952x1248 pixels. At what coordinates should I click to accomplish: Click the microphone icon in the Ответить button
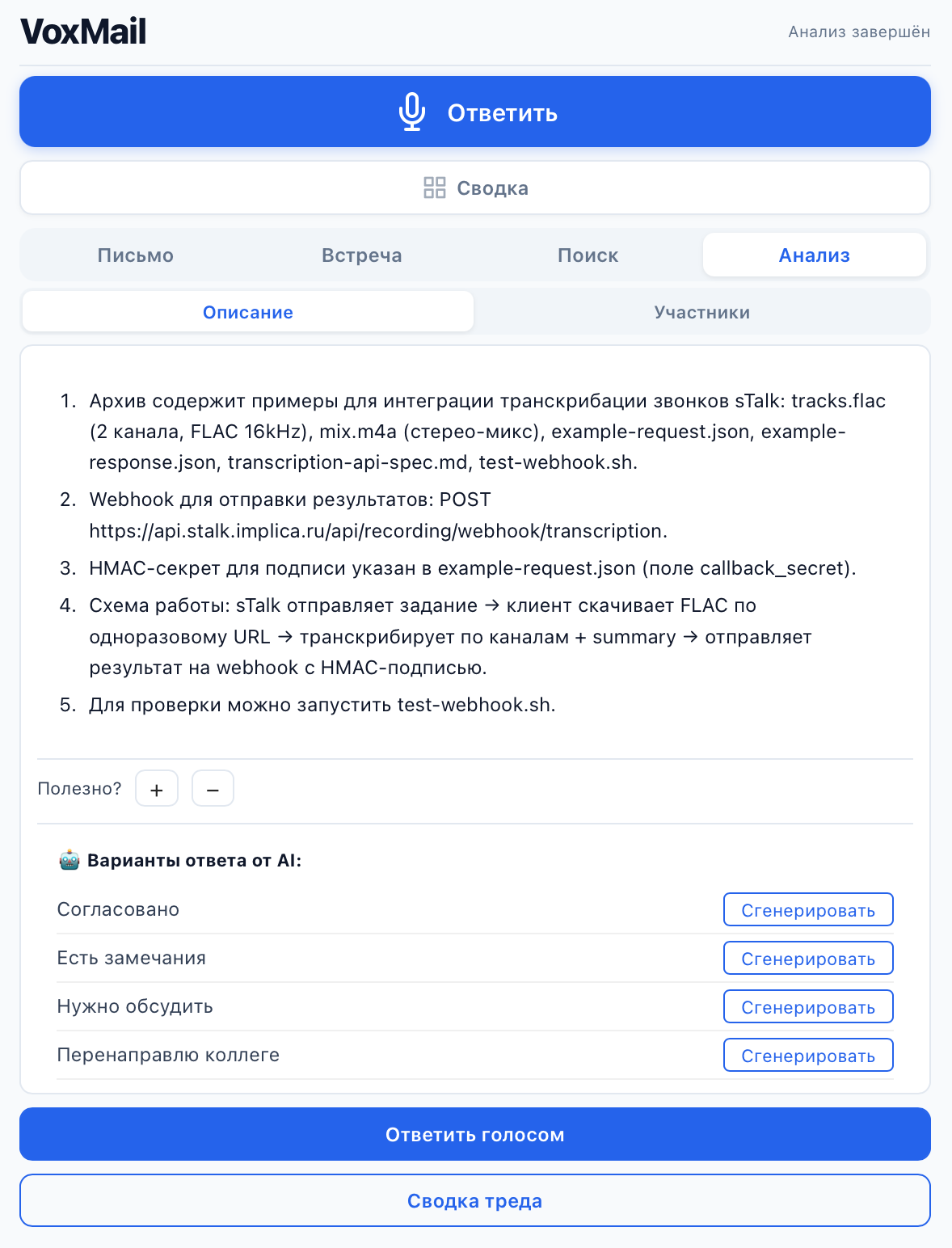click(x=413, y=112)
